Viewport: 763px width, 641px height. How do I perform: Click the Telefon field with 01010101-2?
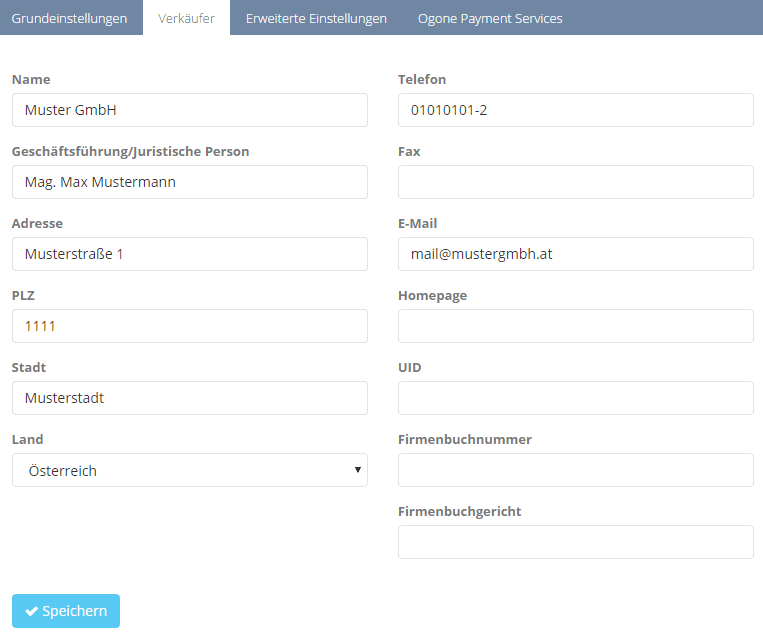point(576,110)
